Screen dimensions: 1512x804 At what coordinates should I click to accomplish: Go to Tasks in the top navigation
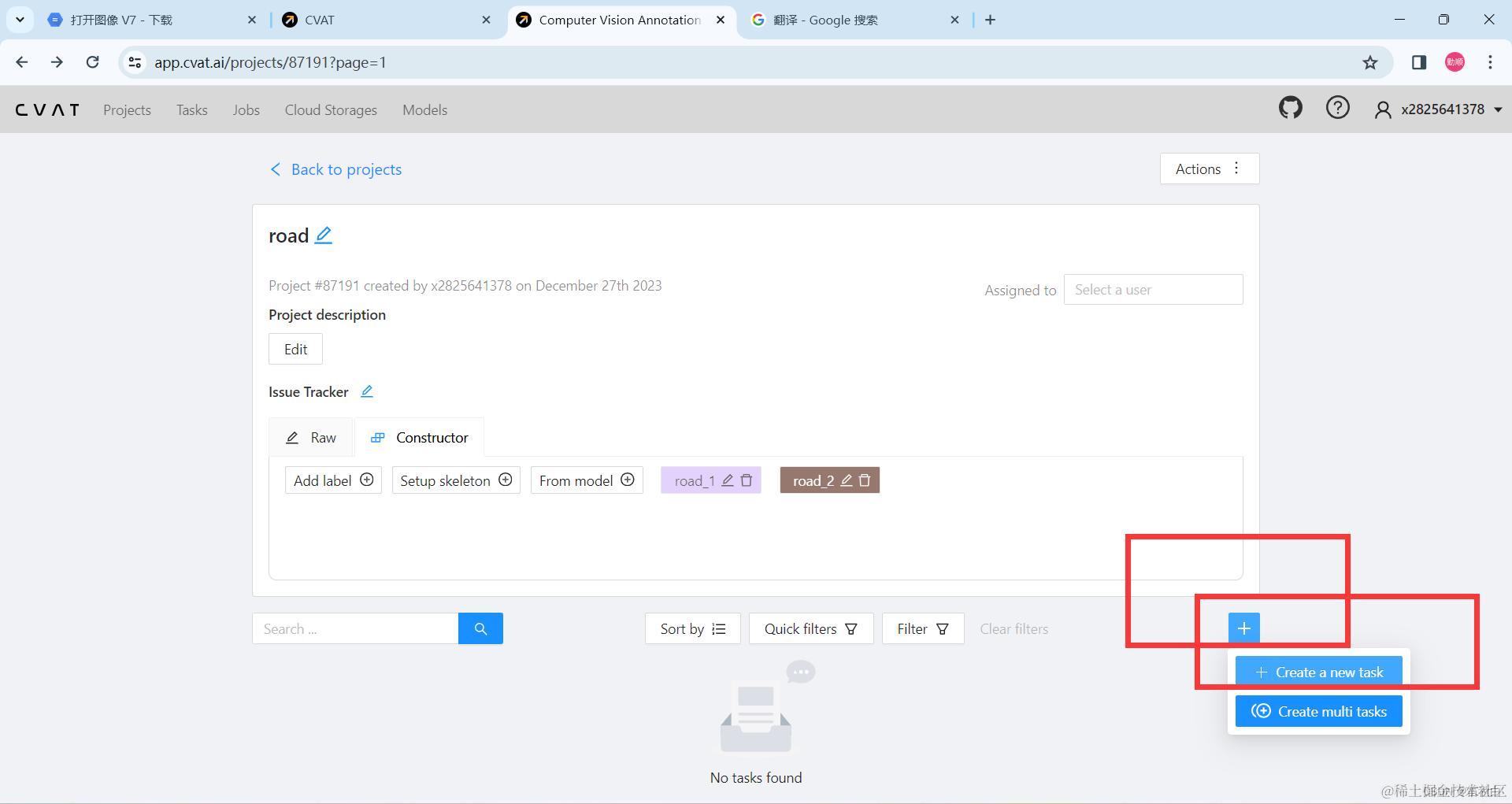192,109
